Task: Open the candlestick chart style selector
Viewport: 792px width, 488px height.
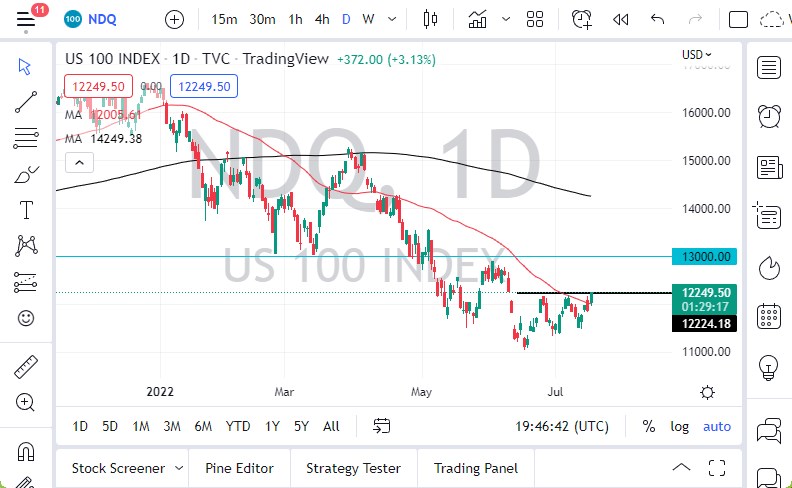Action: pyautogui.click(x=431, y=19)
